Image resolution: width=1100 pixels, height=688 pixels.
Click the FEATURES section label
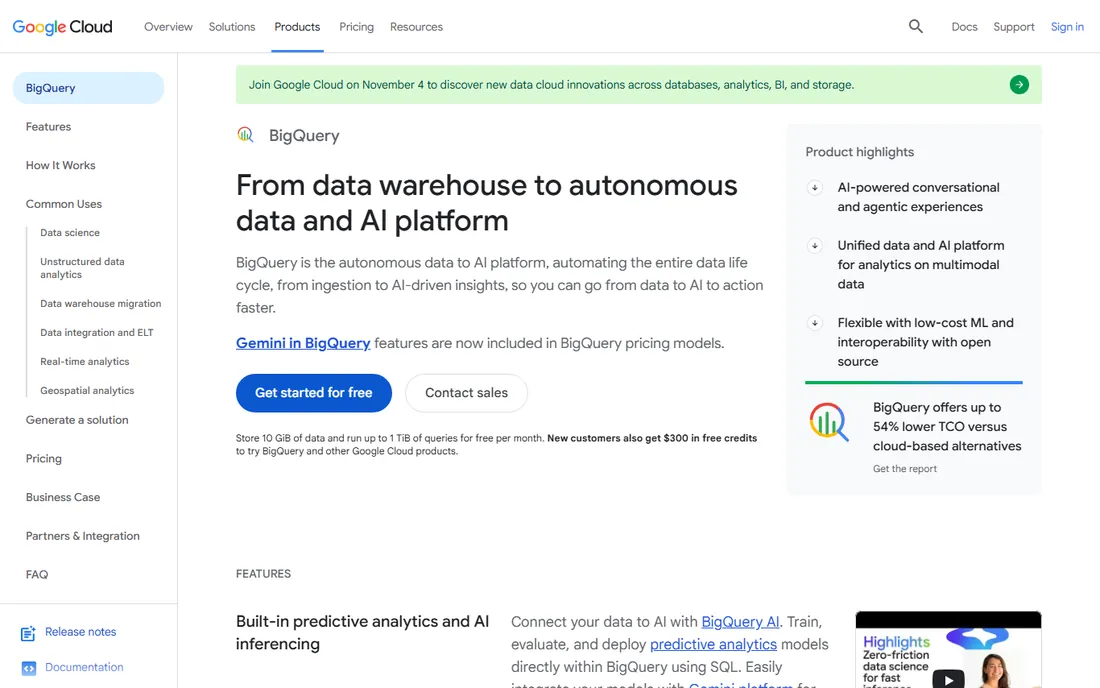point(263,574)
